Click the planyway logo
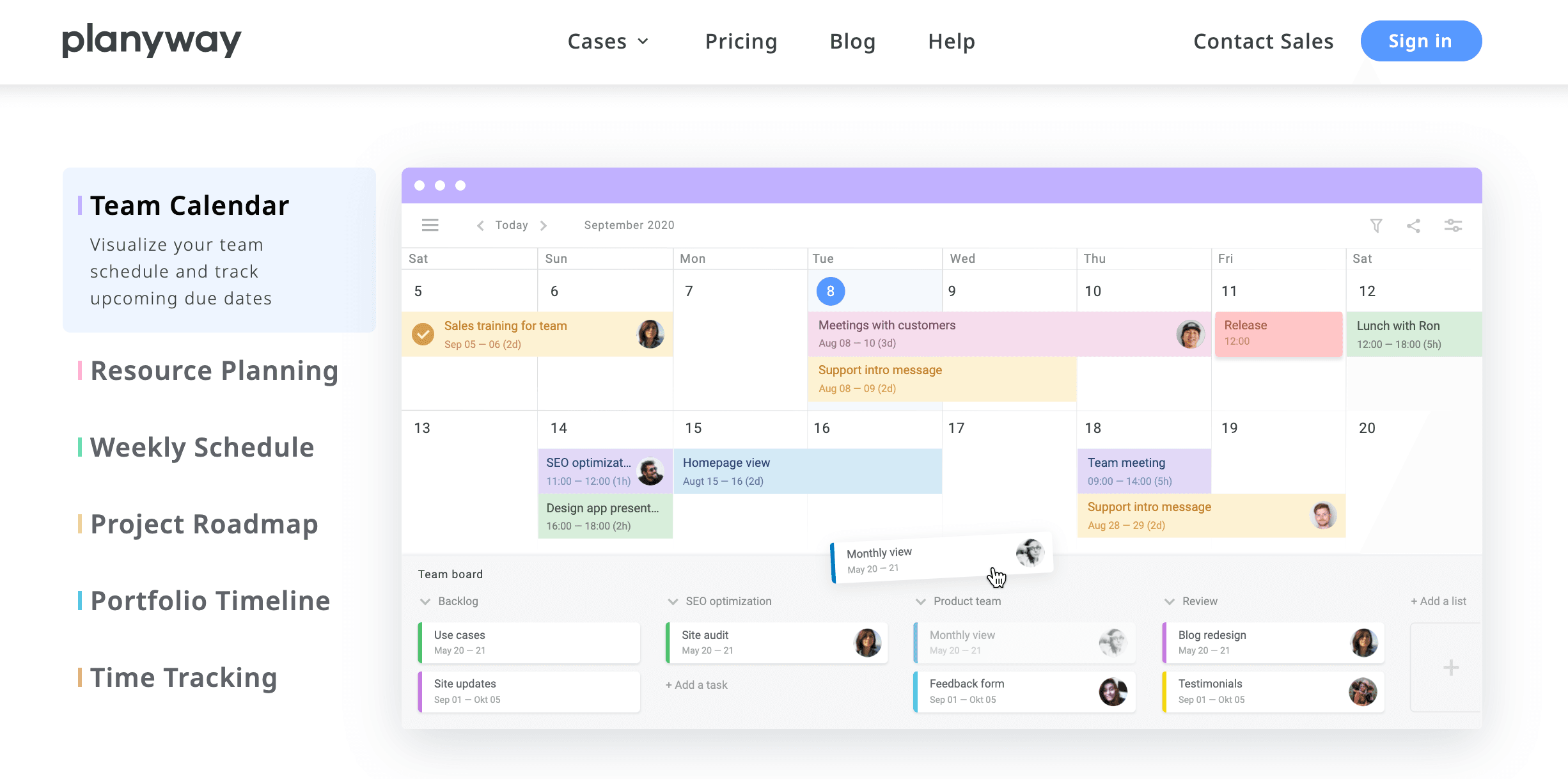This screenshot has width=1568, height=779. coord(152,41)
